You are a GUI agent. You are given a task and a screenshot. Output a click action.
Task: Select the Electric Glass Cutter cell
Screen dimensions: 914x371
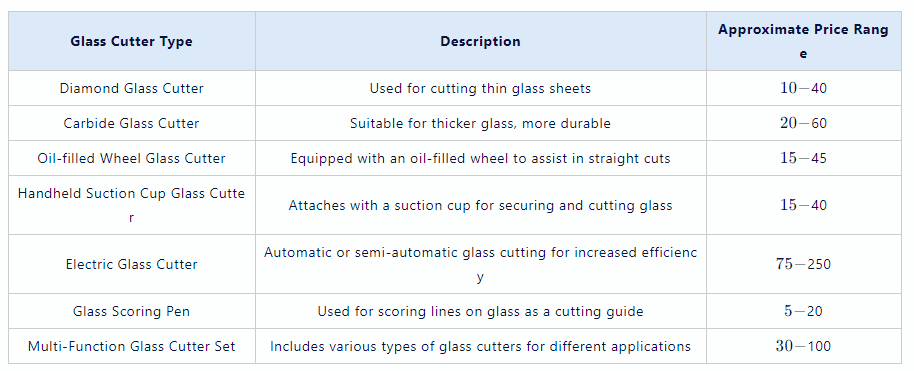(132, 264)
